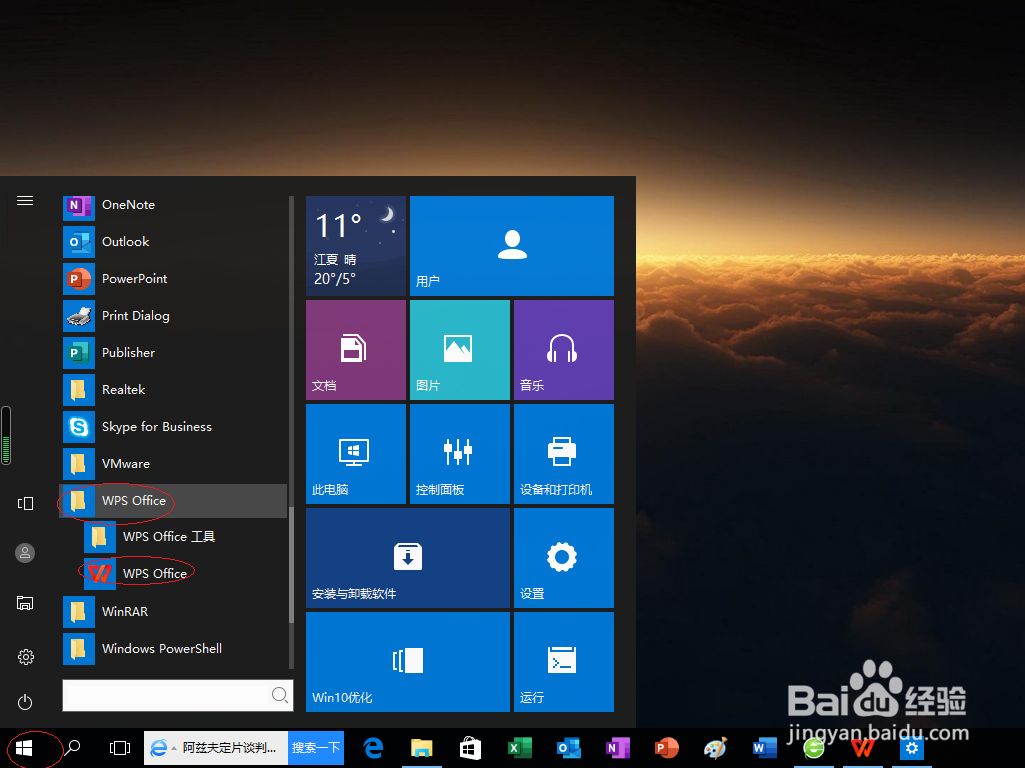Click the taskbar search icon
Viewport: 1025px width, 768px height.
click(x=72, y=748)
